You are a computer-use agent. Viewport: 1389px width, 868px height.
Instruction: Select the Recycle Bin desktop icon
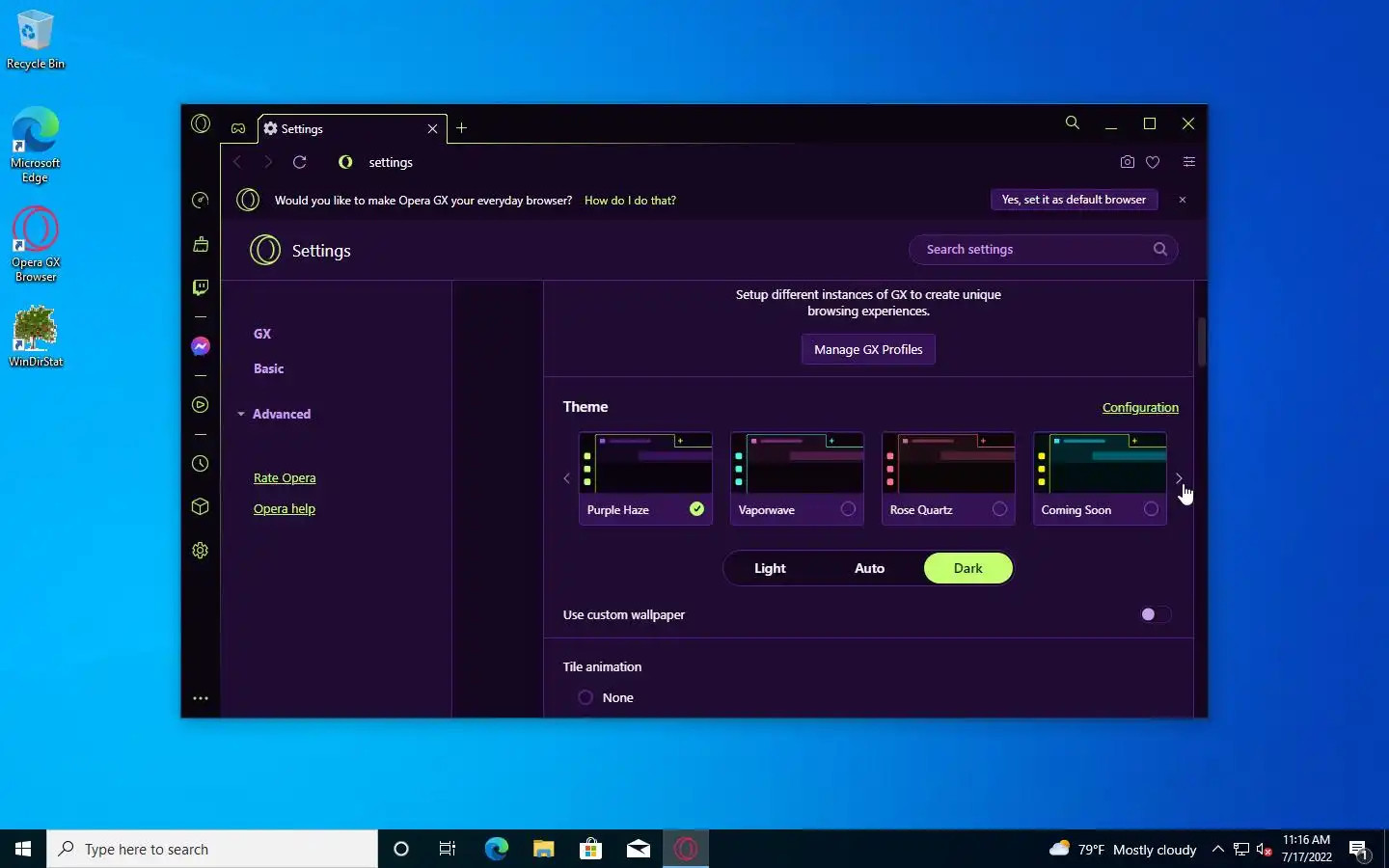click(x=36, y=41)
